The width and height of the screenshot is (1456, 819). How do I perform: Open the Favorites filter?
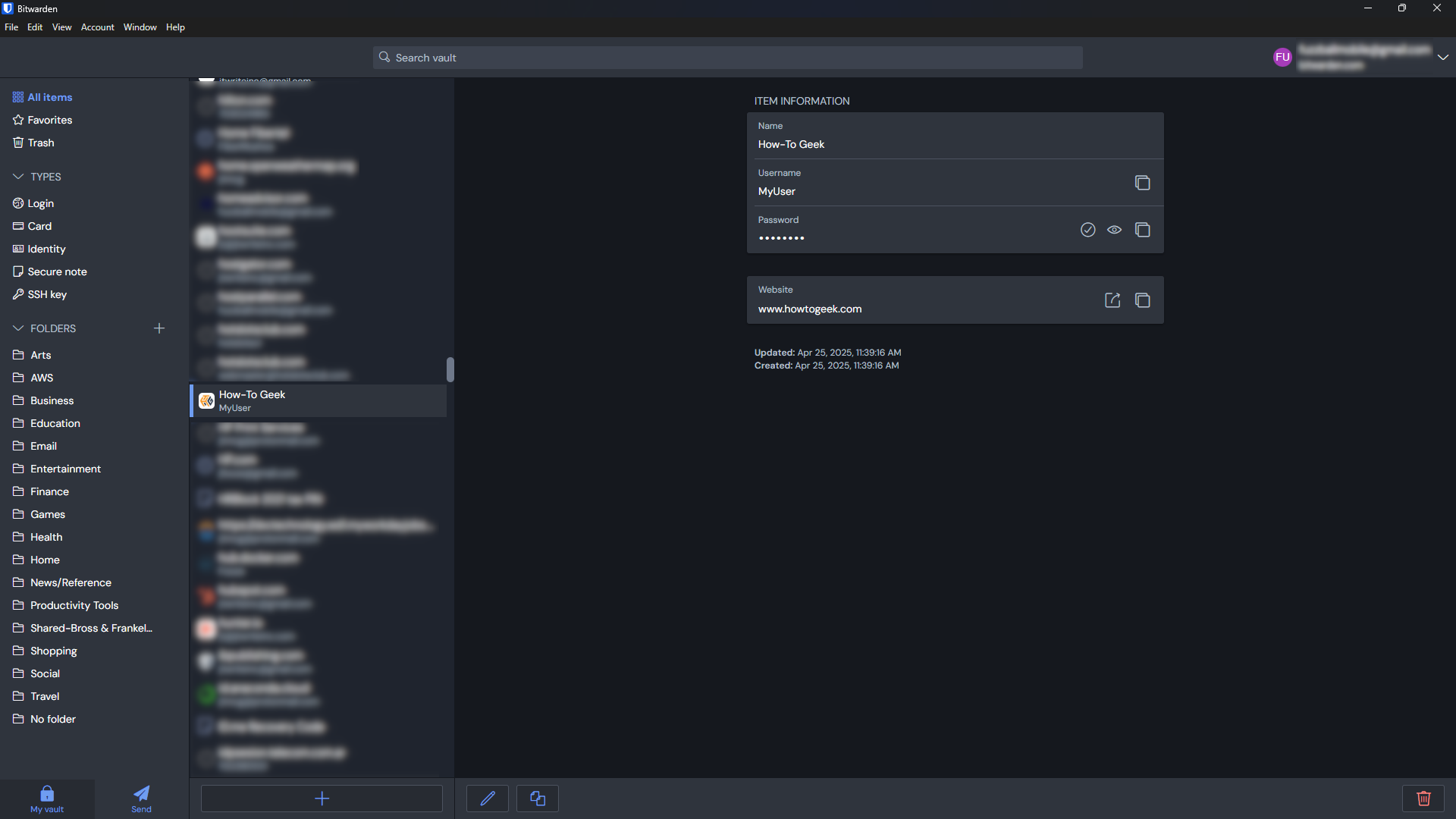pyautogui.click(x=49, y=120)
